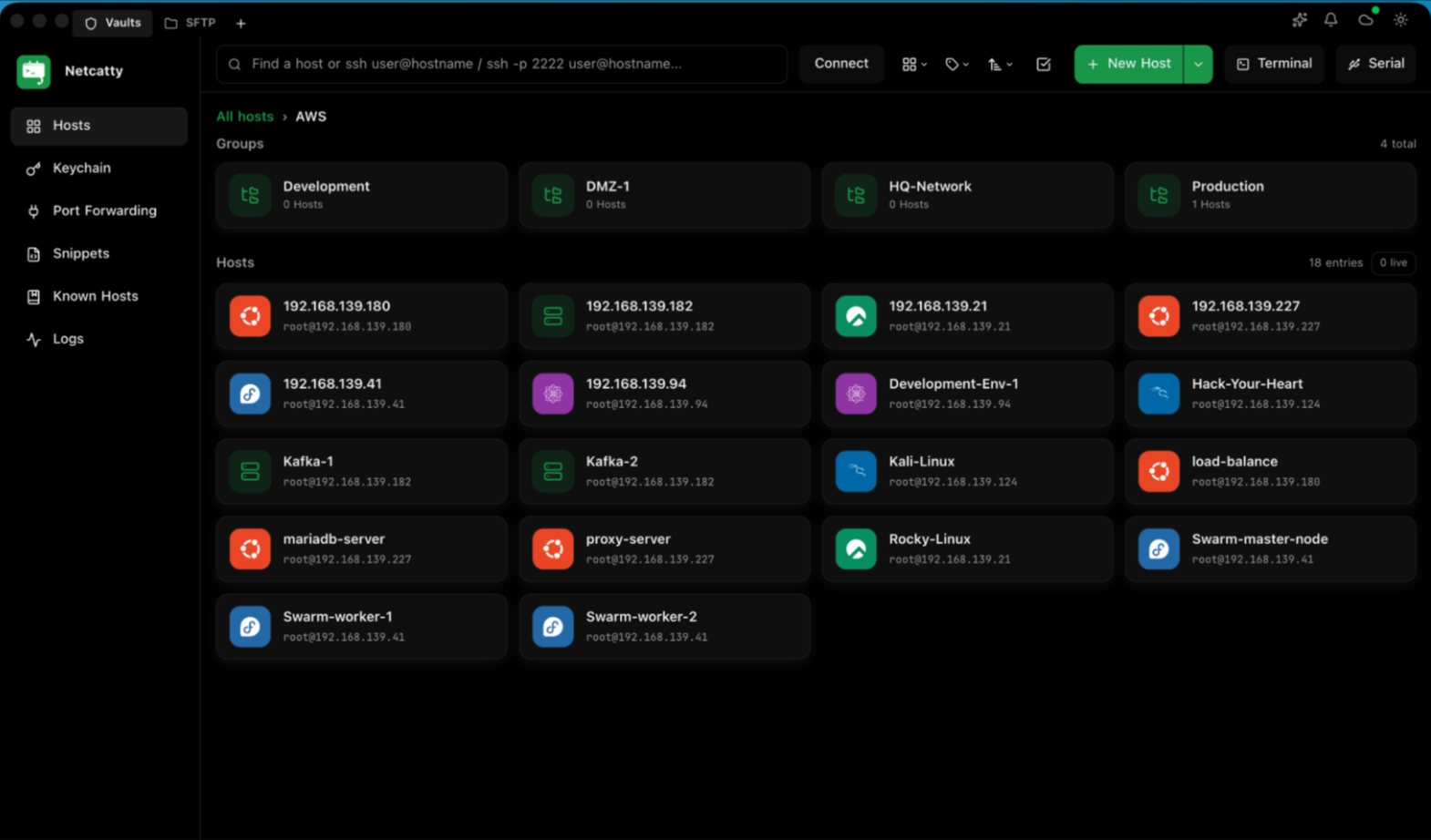Click Rocky icon of host 192.168.139.21
This screenshot has width=1431, height=840.
pos(856,316)
